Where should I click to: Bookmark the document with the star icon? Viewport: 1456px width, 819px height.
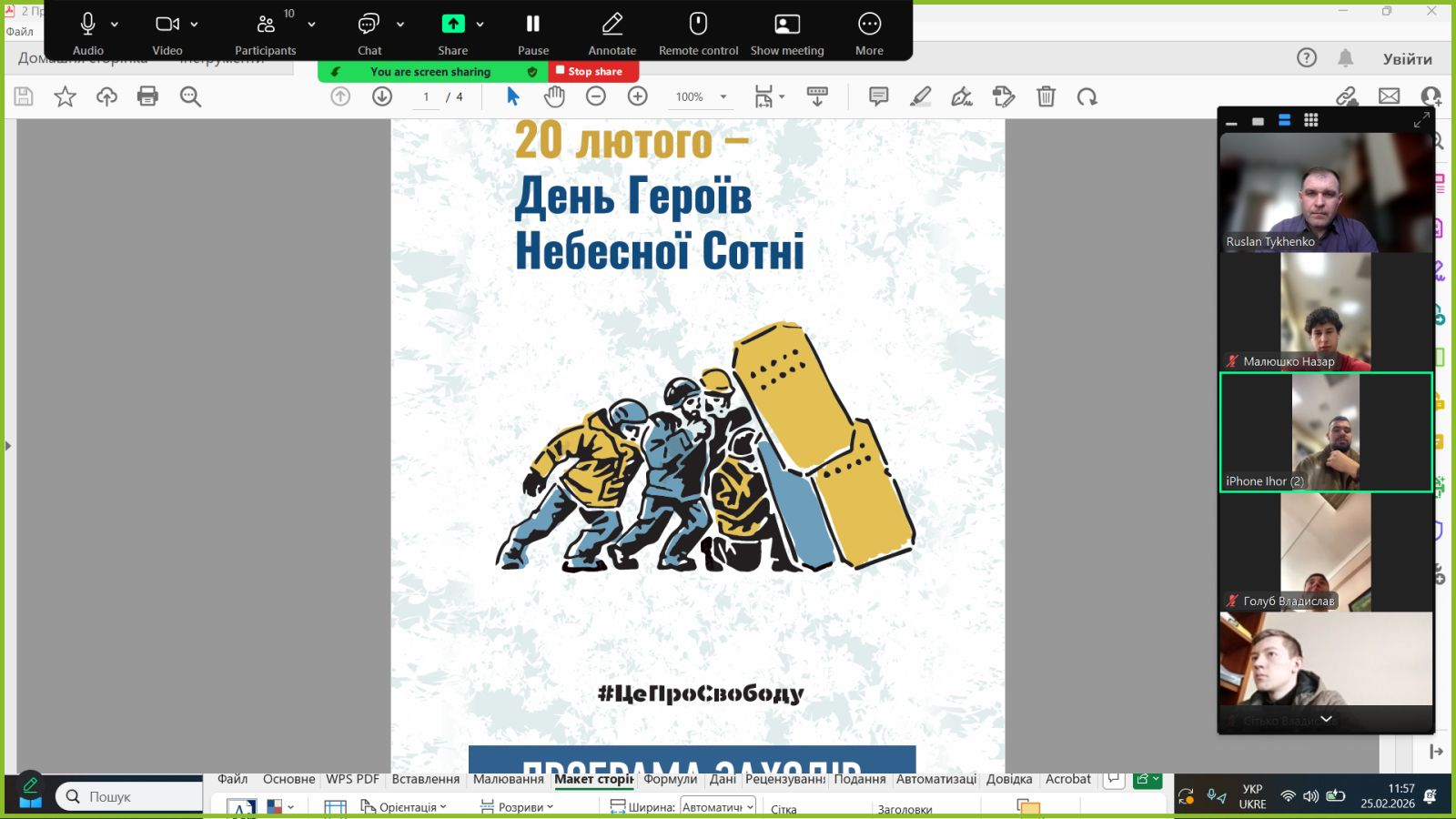(x=65, y=96)
